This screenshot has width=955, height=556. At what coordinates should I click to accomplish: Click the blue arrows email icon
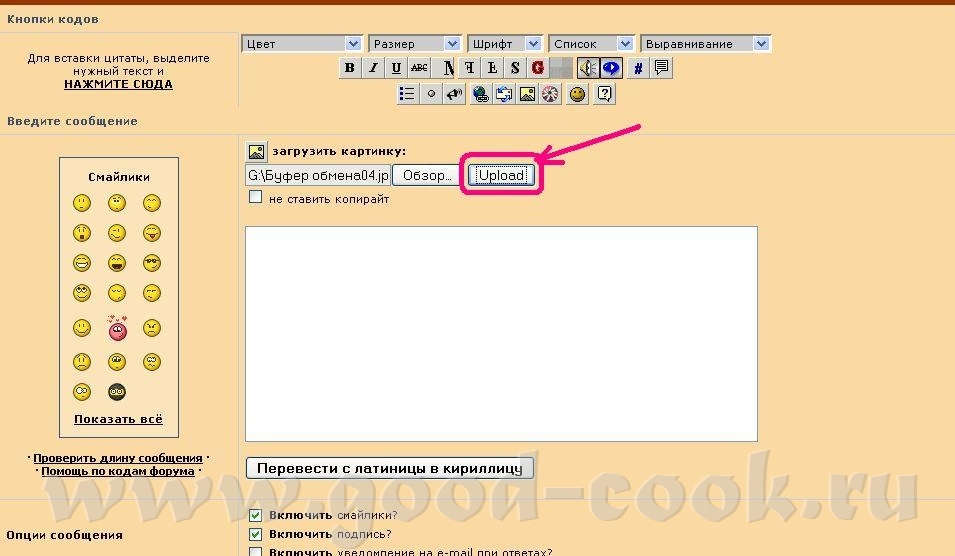coord(504,94)
